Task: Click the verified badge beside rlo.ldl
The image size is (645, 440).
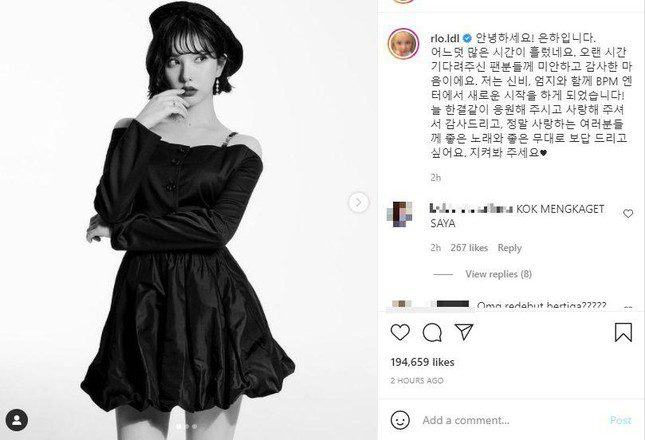Action: pyautogui.click(x=467, y=38)
